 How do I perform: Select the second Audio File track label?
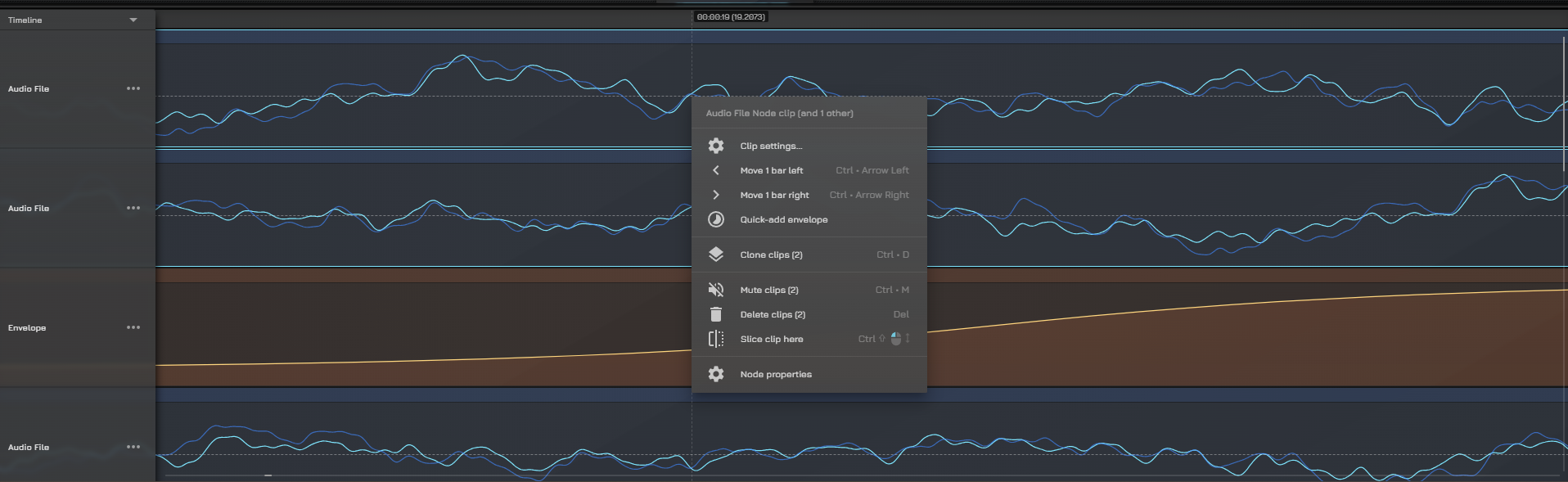(29, 208)
